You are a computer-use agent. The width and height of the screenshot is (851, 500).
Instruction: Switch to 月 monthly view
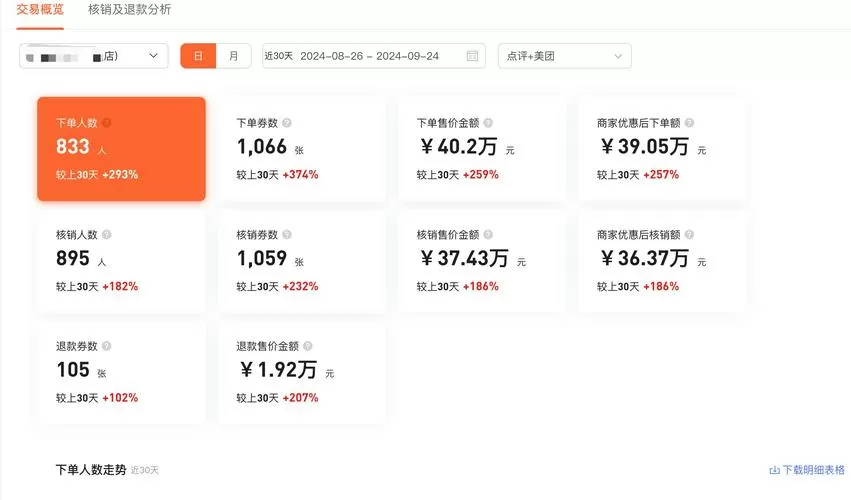(234, 56)
